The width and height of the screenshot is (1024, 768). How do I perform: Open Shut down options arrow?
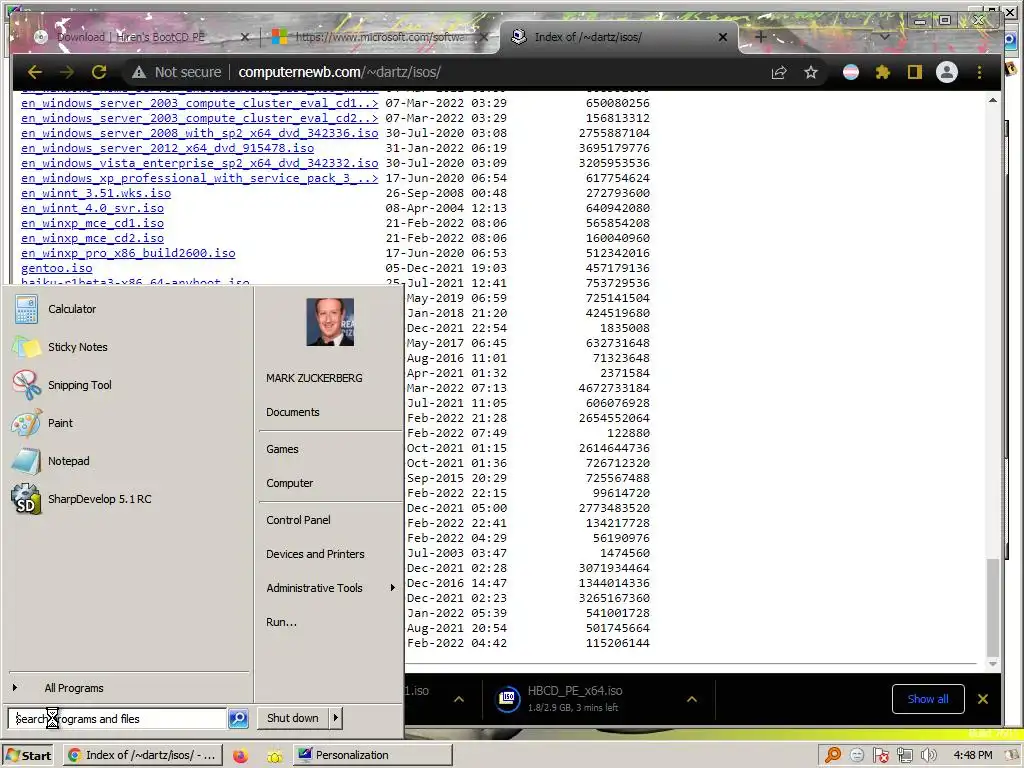point(336,718)
